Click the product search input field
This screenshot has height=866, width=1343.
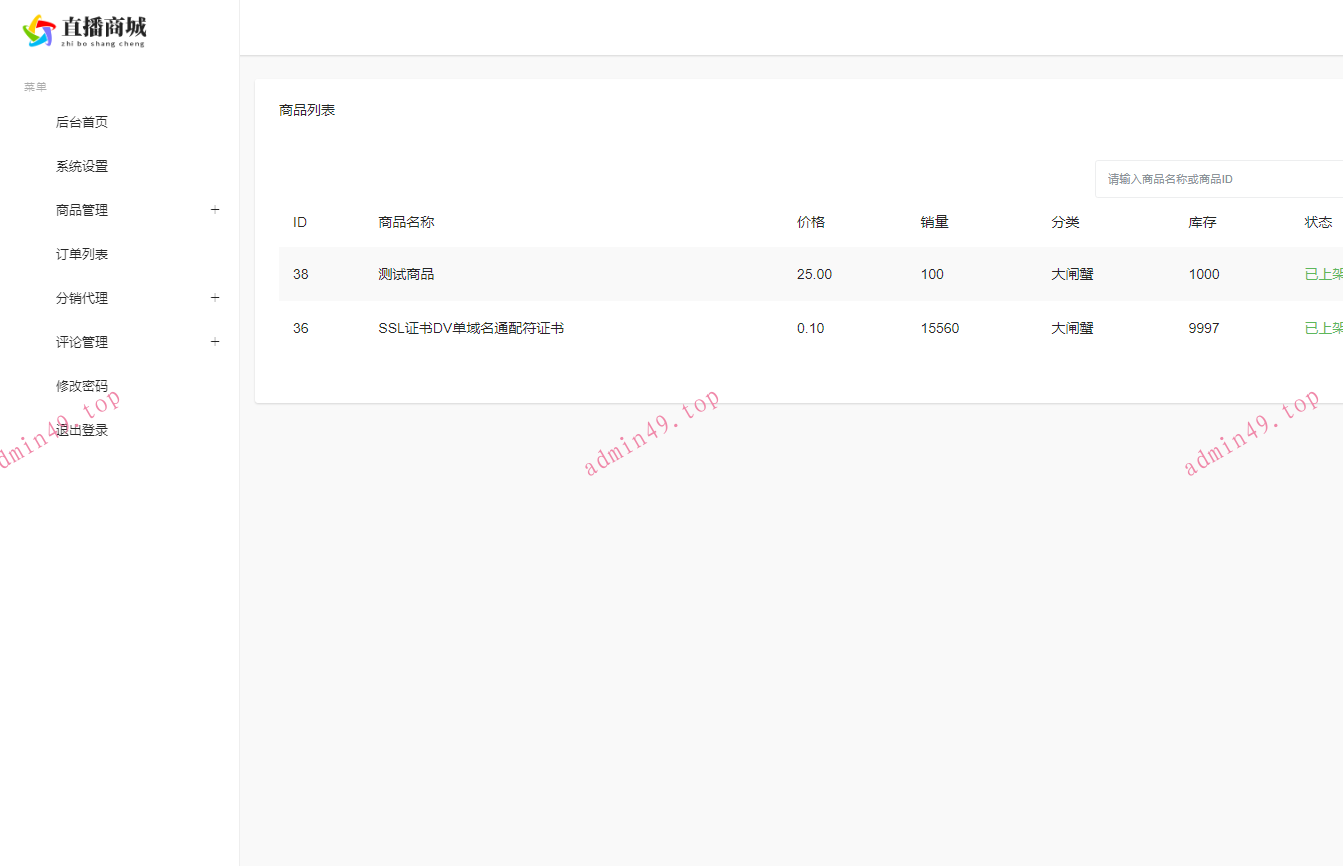tap(1218, 179)
